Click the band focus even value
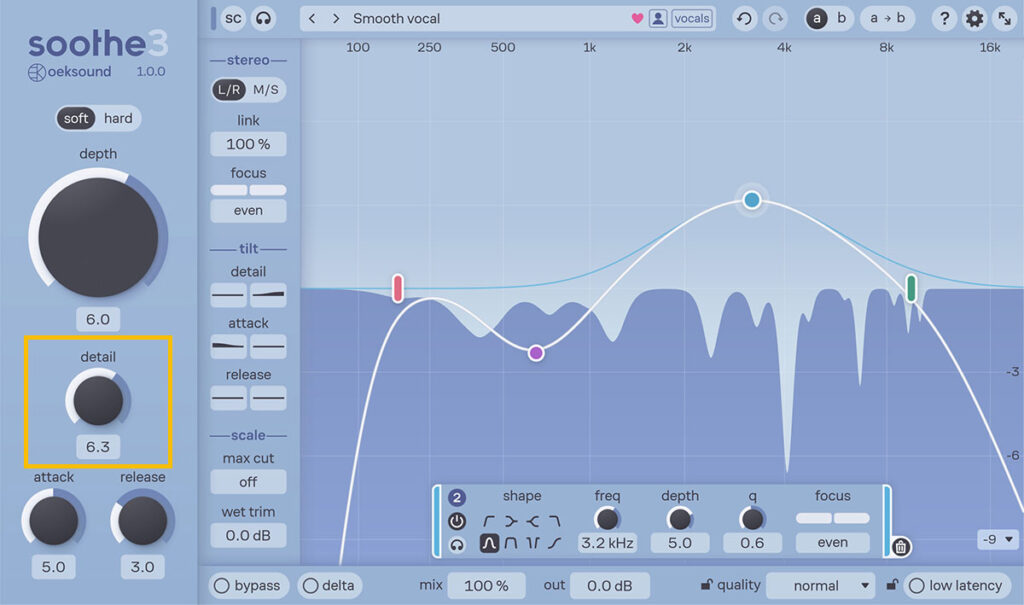The height and width of the screenshot is (605, 1024). coord(833,542)
